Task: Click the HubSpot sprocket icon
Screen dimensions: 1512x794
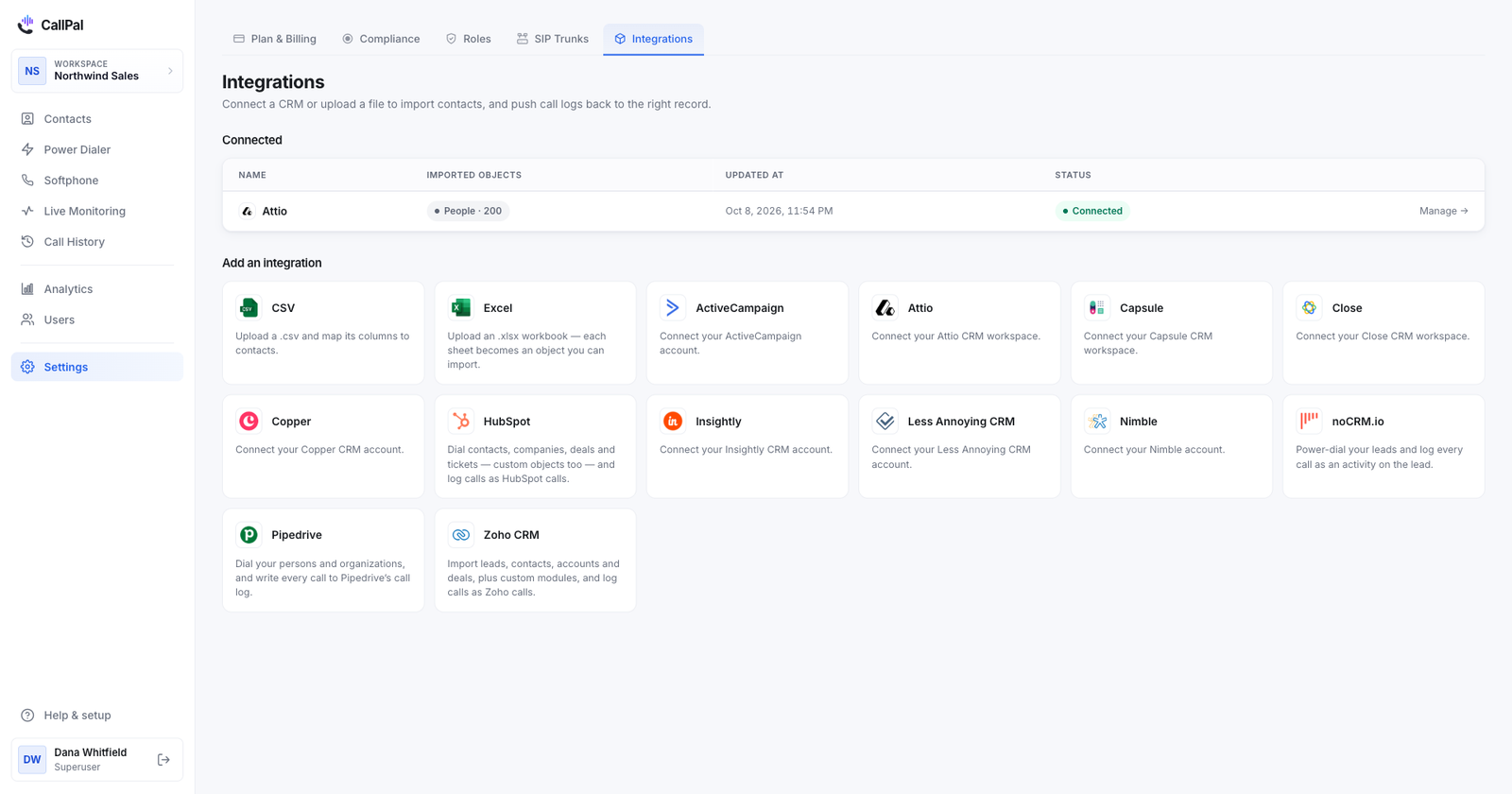Action: tap(461, 422)
